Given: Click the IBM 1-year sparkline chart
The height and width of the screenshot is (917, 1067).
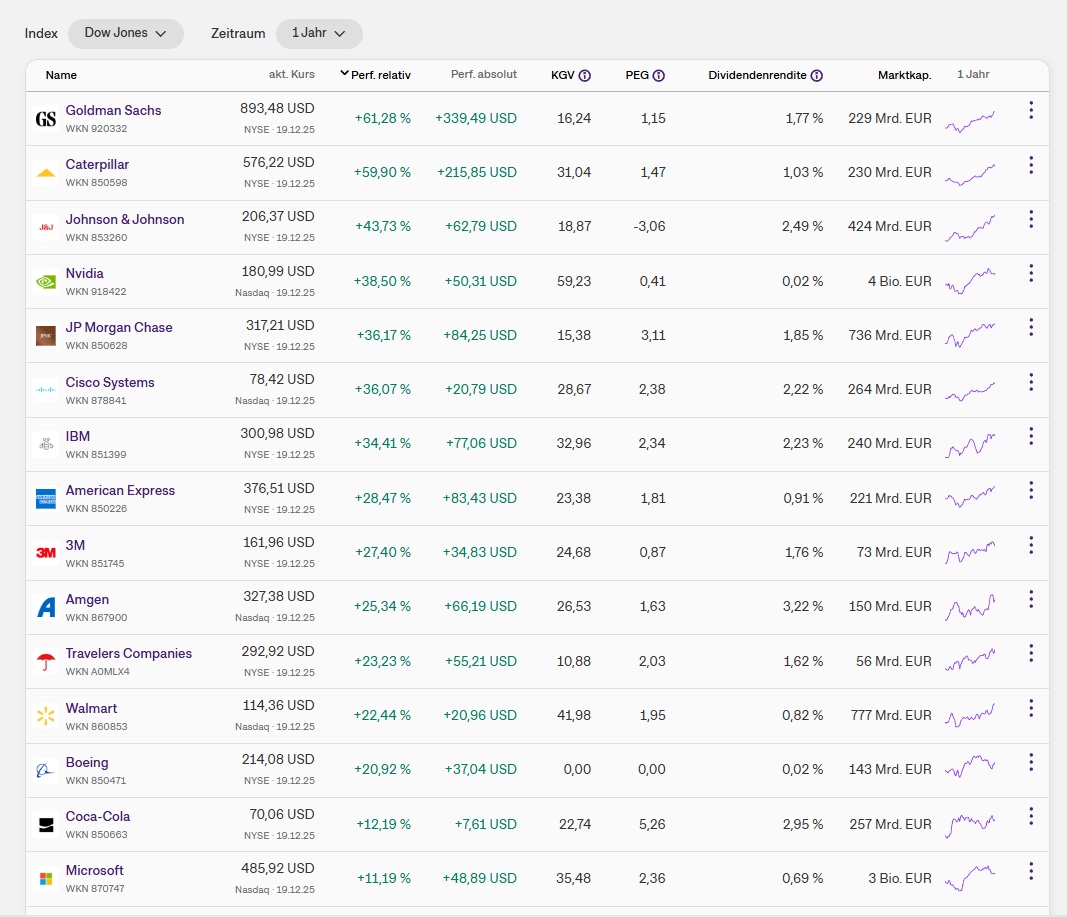Looking at the screenshot, I should point(970,442).
